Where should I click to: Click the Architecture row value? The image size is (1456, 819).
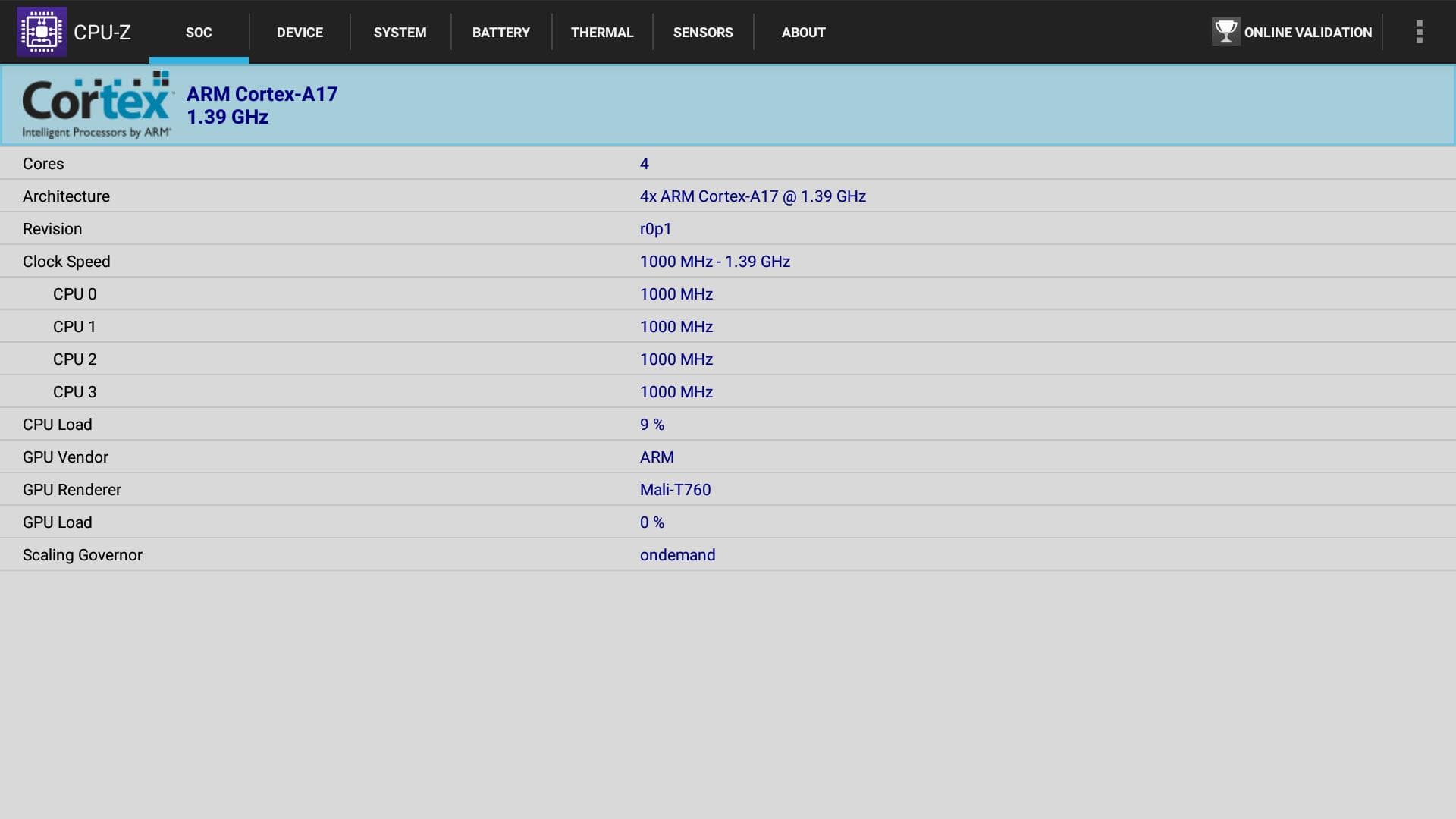(x=752, y=196)
